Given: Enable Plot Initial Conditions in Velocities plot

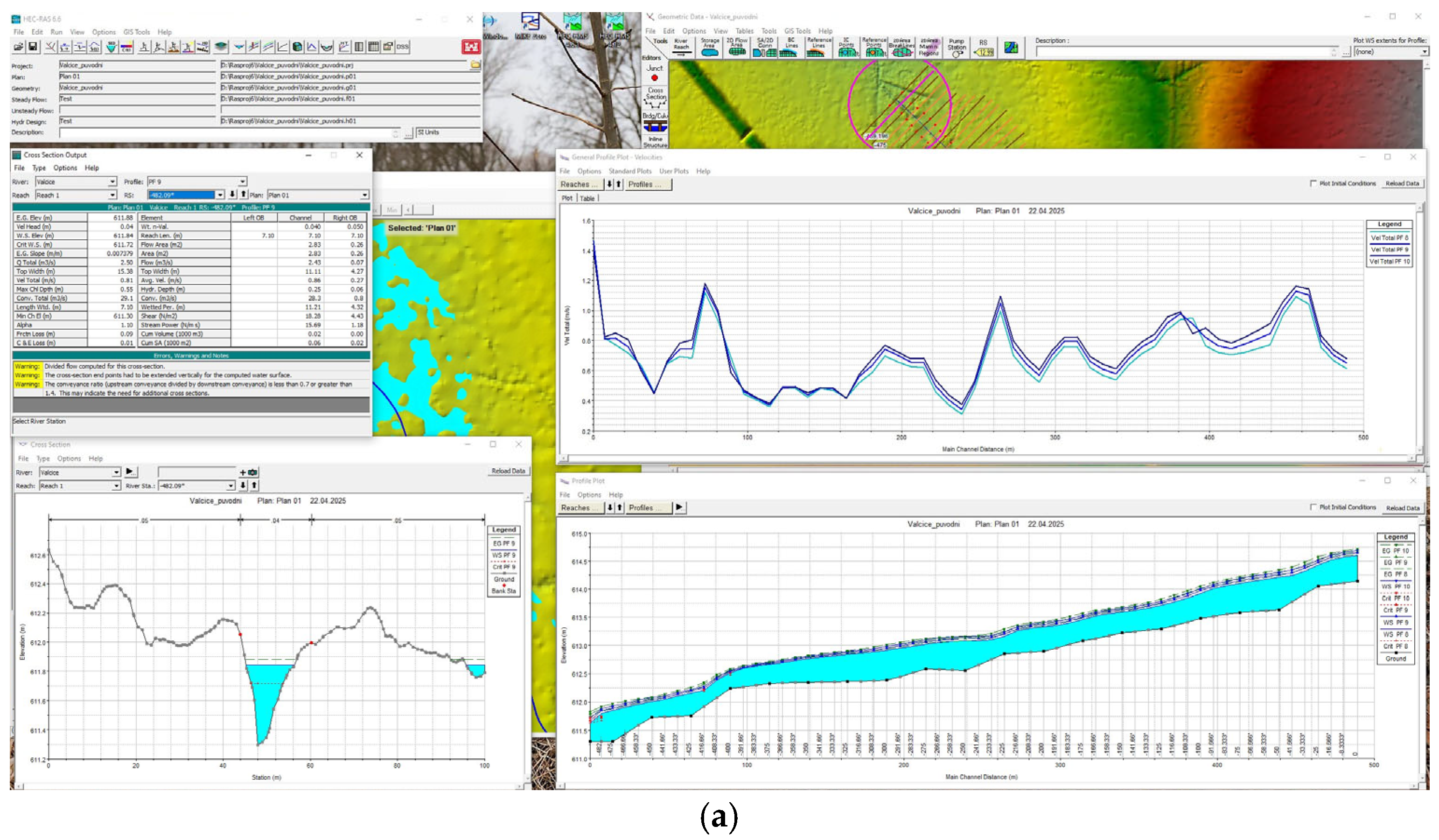Looking at the screenshot, I should pos(1313,184).
